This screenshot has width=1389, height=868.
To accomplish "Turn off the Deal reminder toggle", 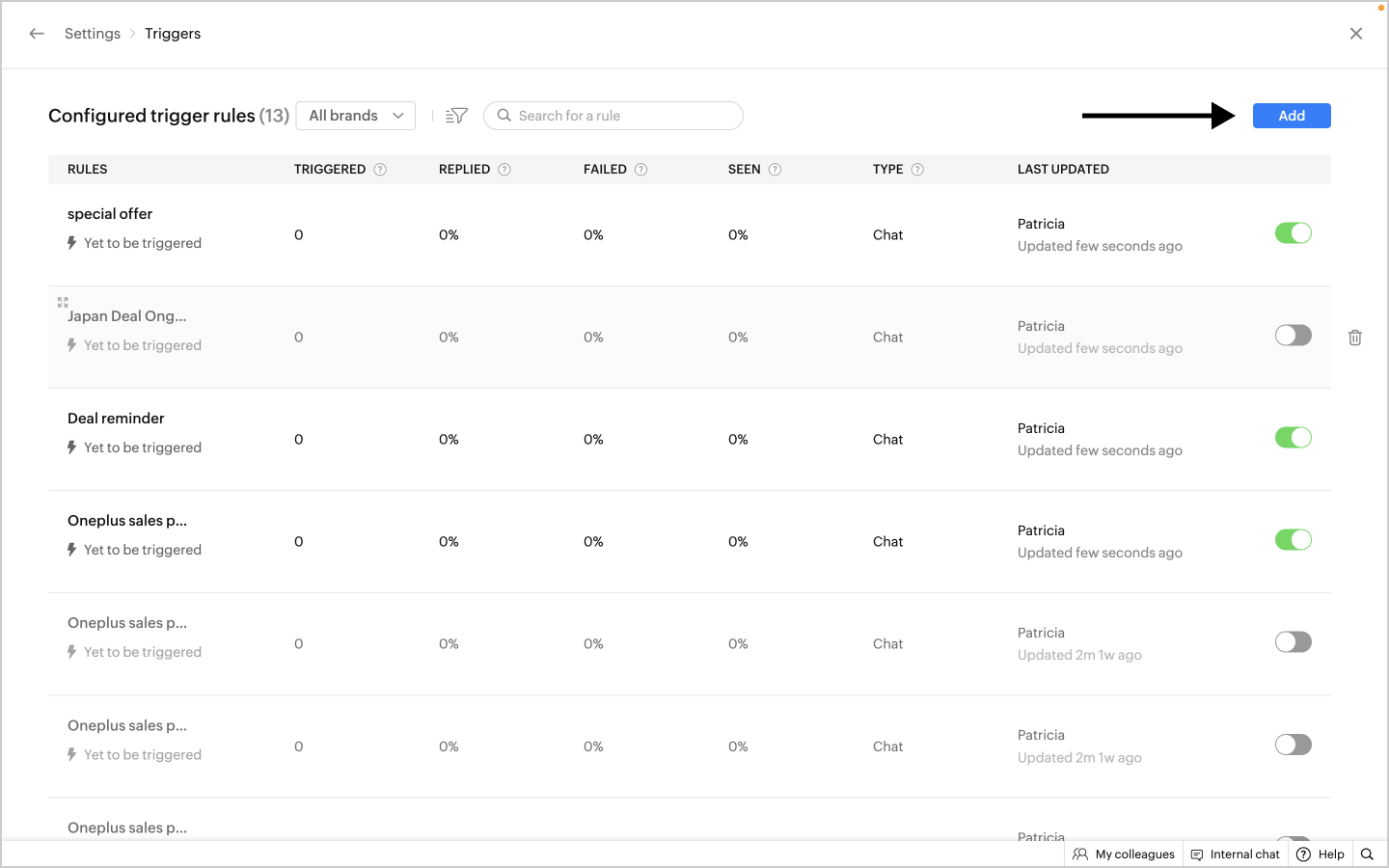I will click(x=1293, y=438).
